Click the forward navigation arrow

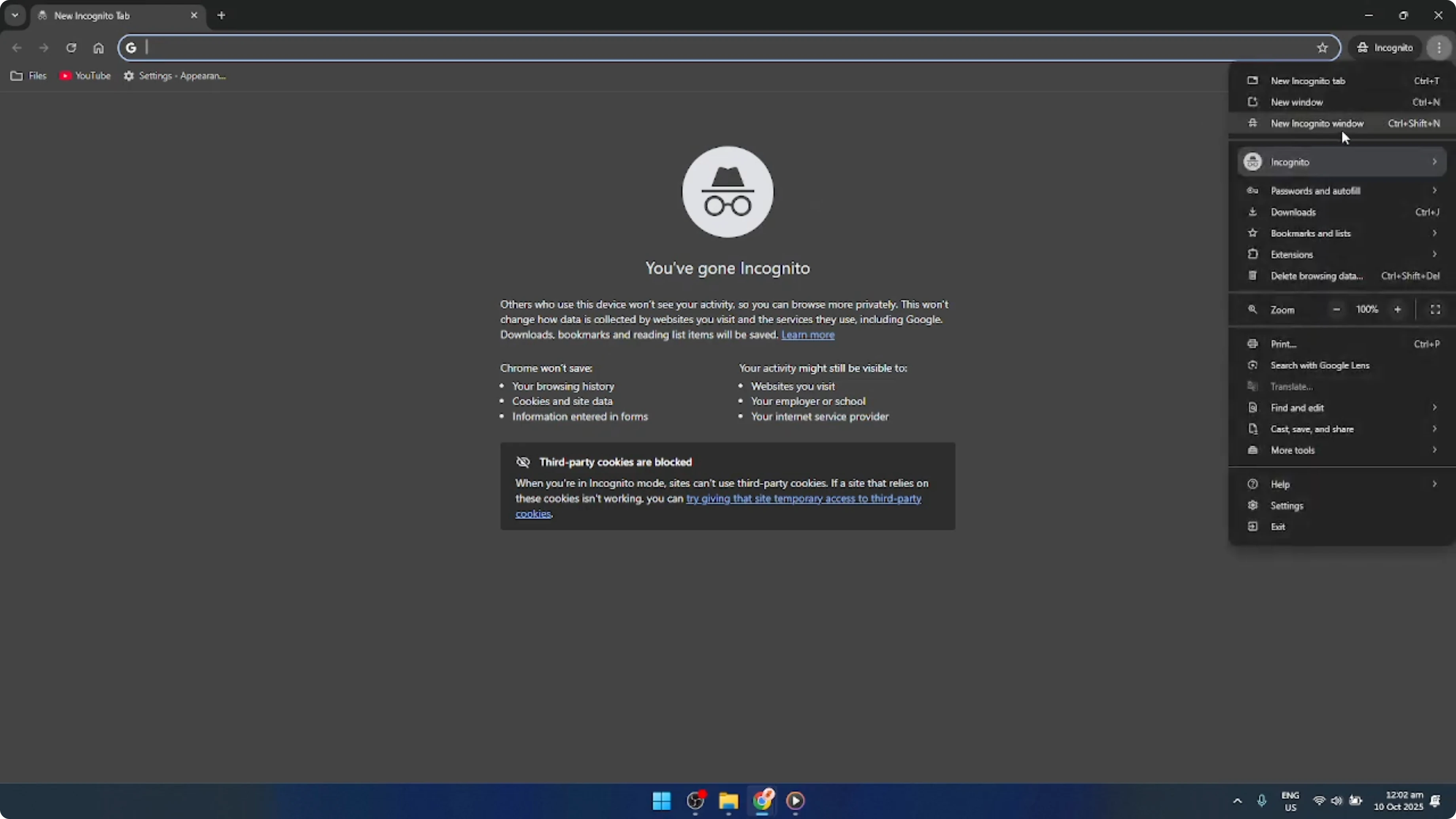tap(44, 47)
